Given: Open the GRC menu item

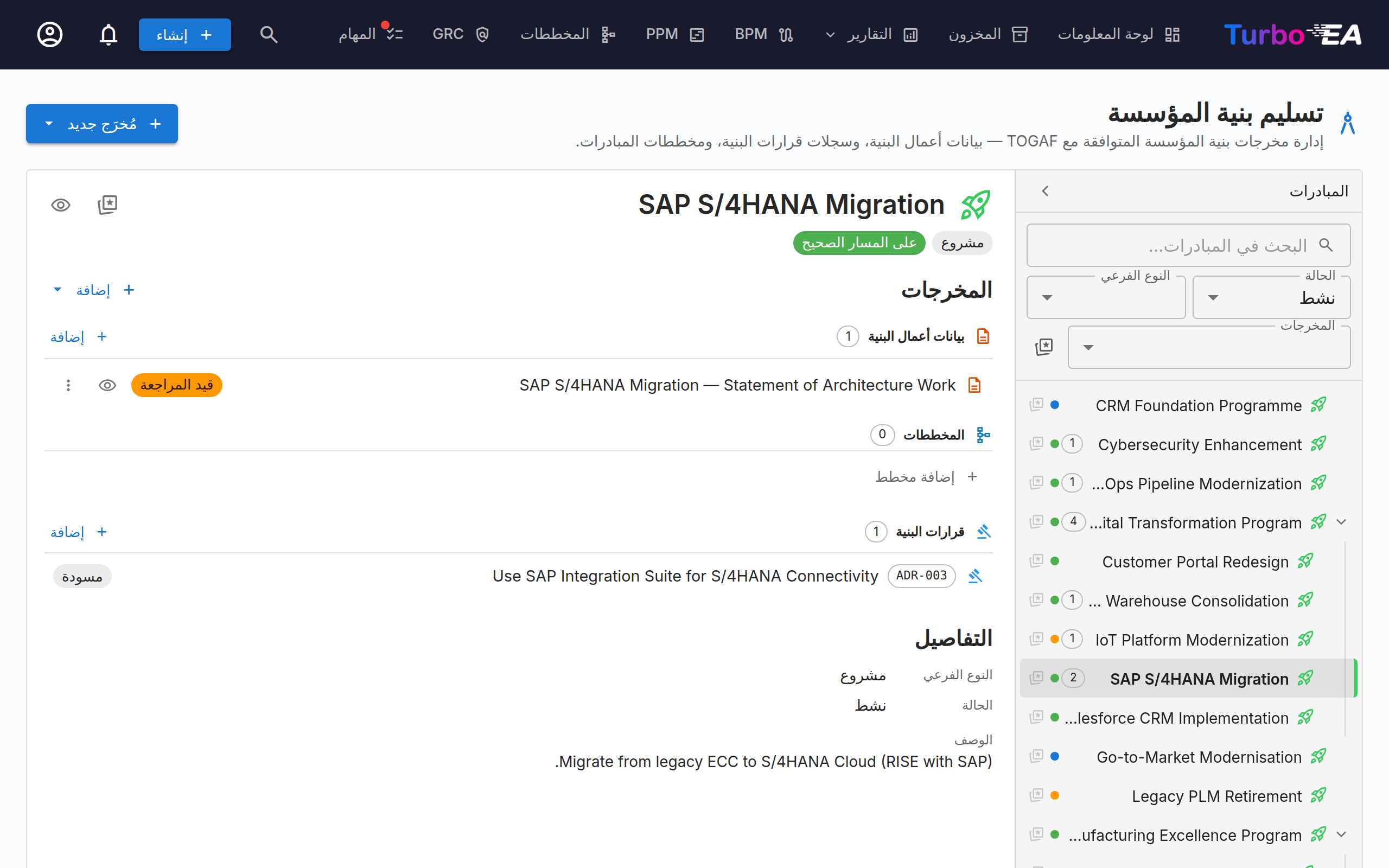Looking at the screenshot, I should pyautogui.click(x=460, y=34).
